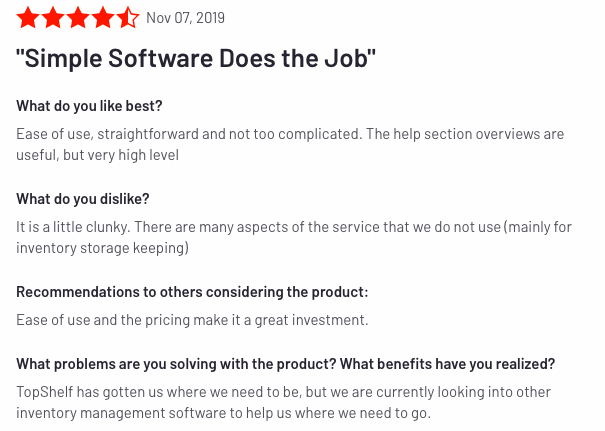
Task: Click the heading What do you like best?
Action: tap(89, 106)
